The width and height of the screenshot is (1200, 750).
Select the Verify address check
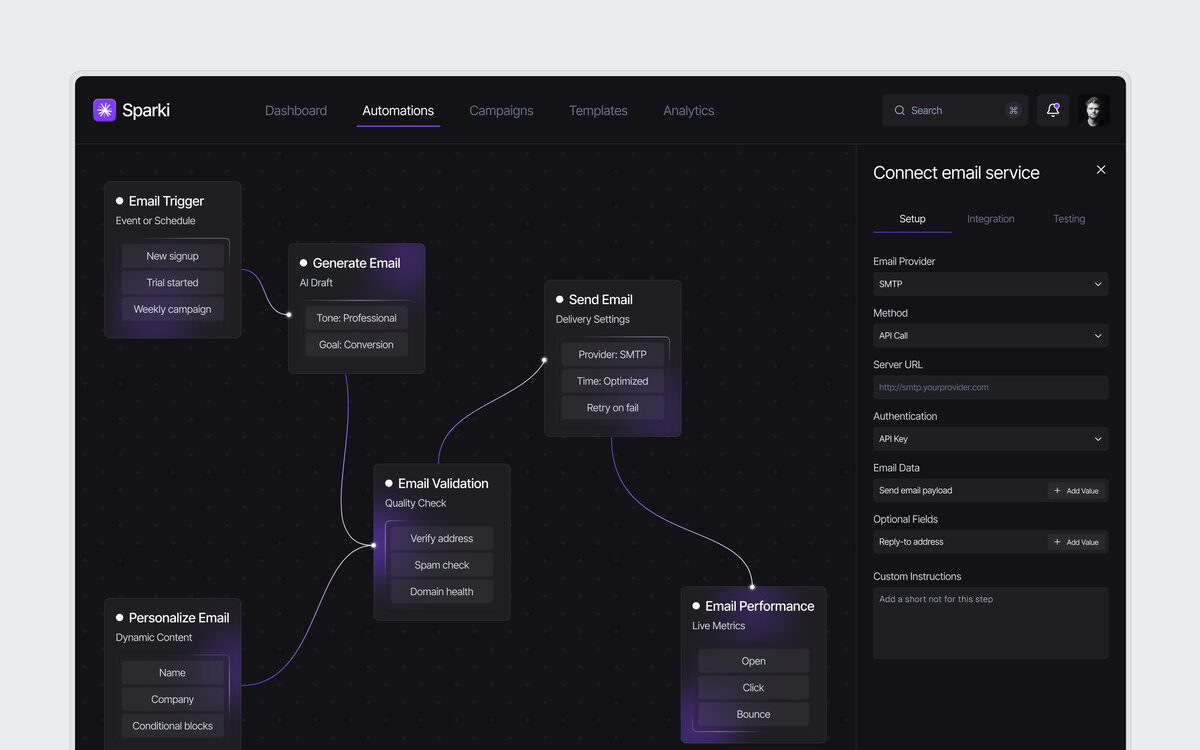(x=441, y=539)
